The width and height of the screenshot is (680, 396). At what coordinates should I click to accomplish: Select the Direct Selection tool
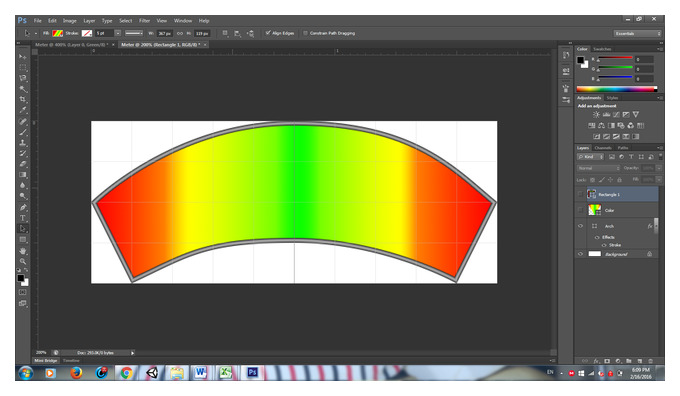click(x=23, y=229)
